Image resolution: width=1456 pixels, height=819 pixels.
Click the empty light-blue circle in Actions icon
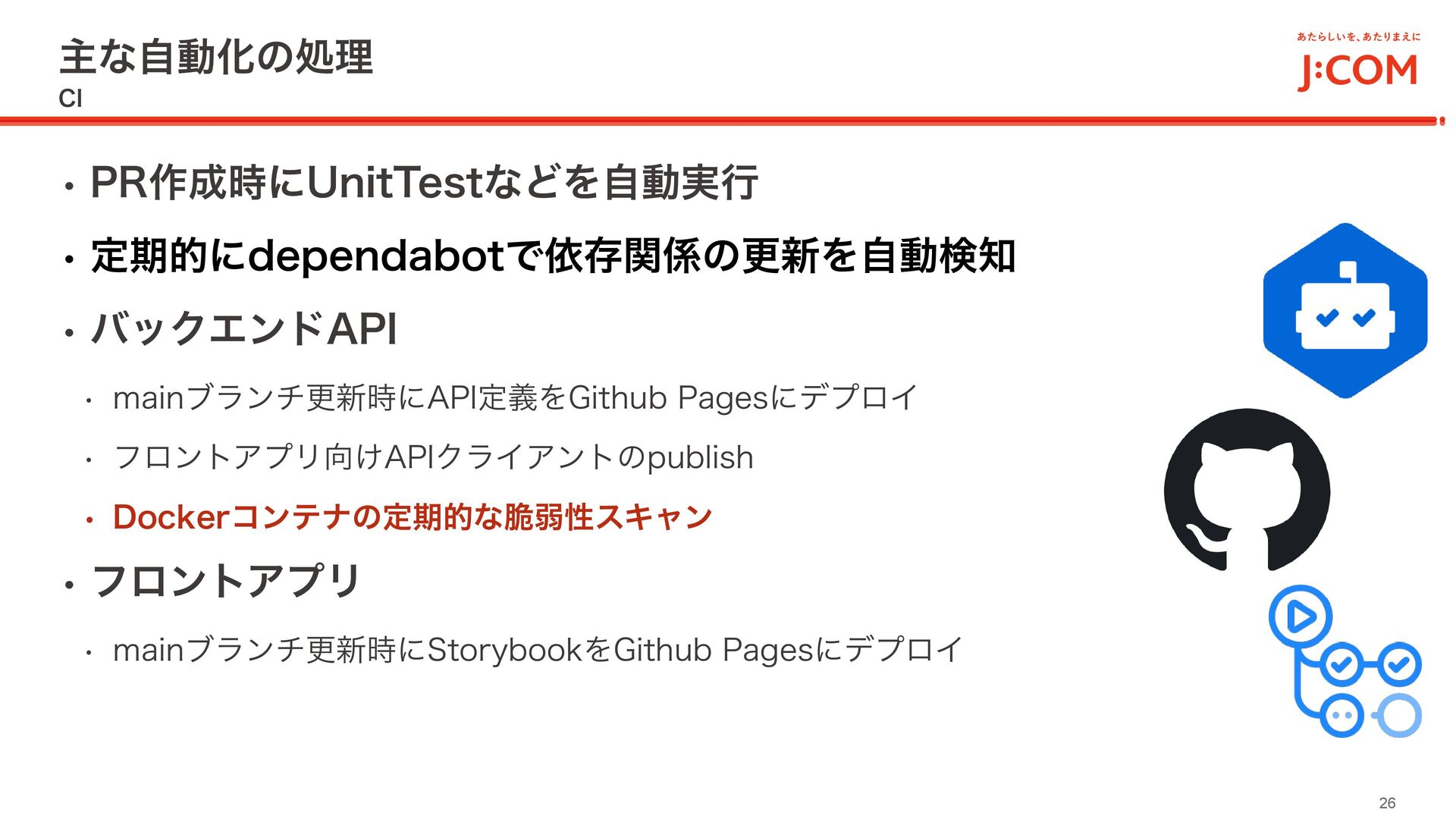click(x=1399, y=715)
